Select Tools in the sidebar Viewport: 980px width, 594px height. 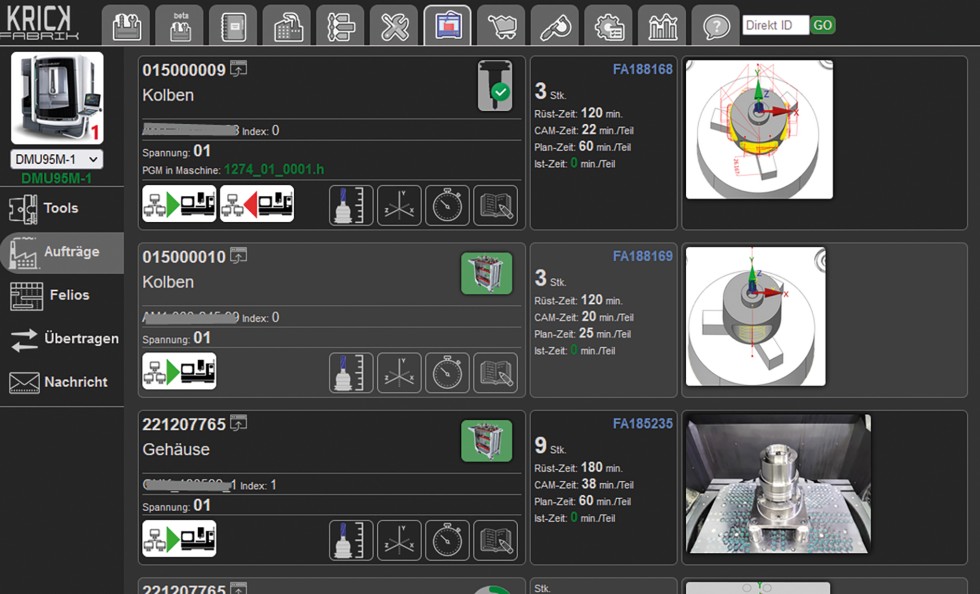click(60, 208)
